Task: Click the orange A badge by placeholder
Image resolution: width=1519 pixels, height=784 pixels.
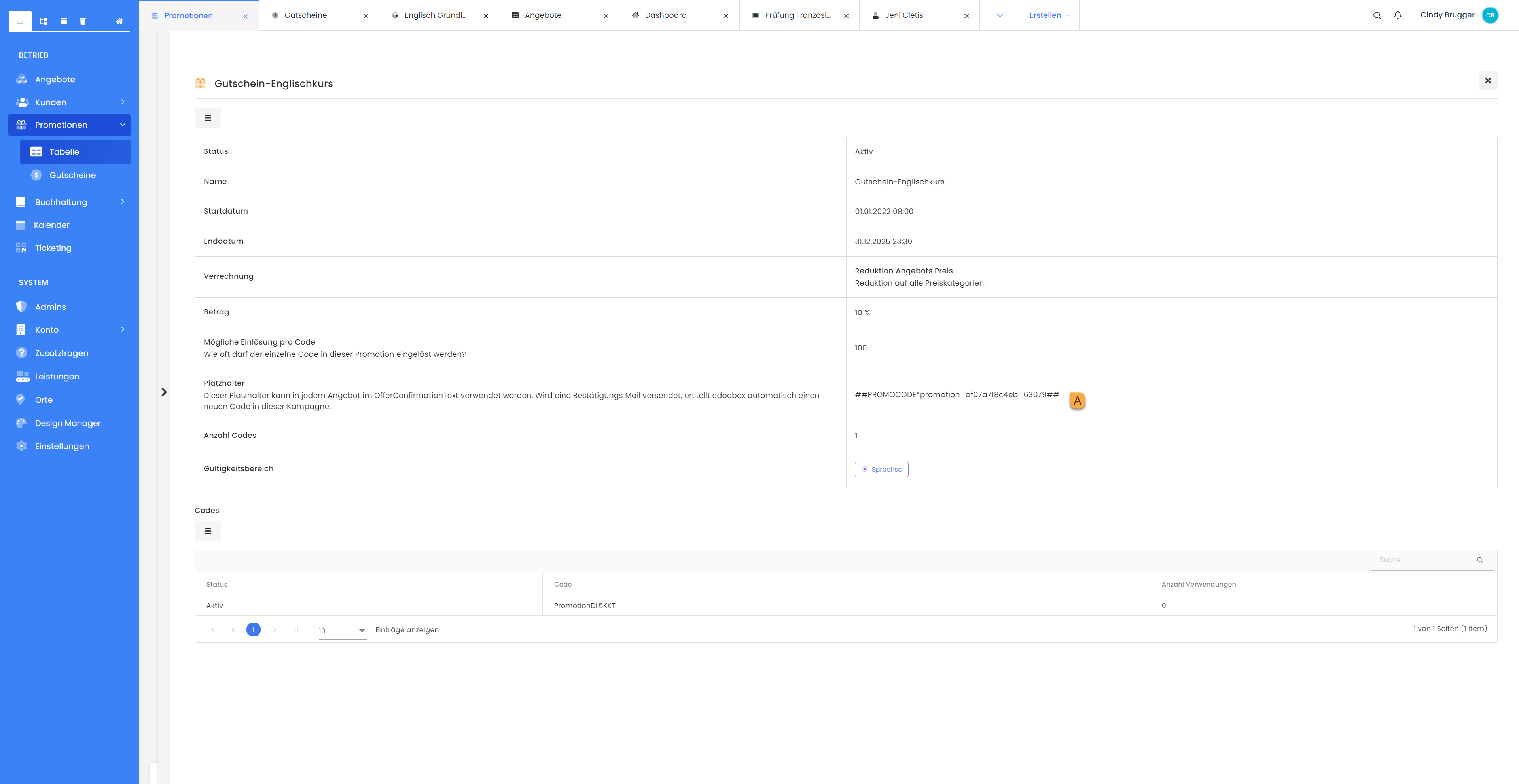Action: tap(1077, 401)
